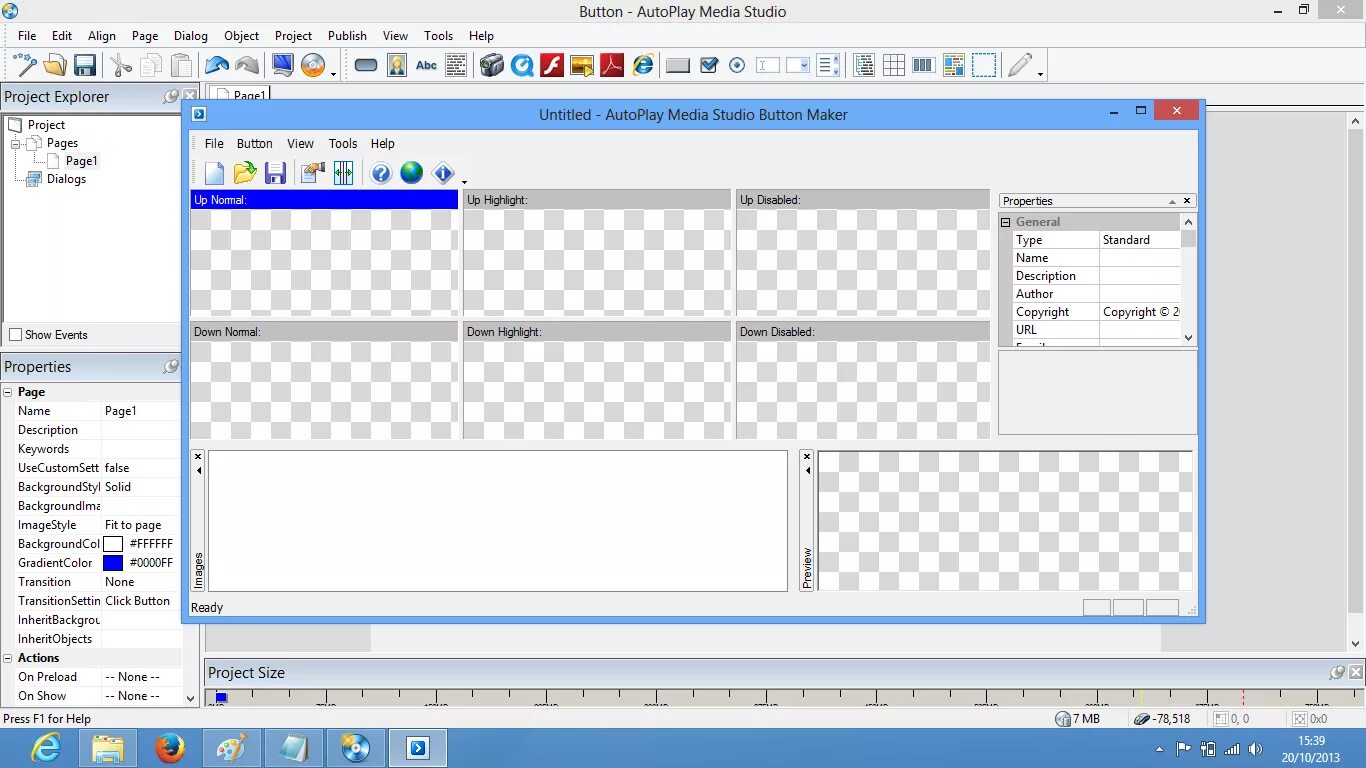Insert Paragraph object icon
Screen dimensions: 1366x768
point(456,66)
